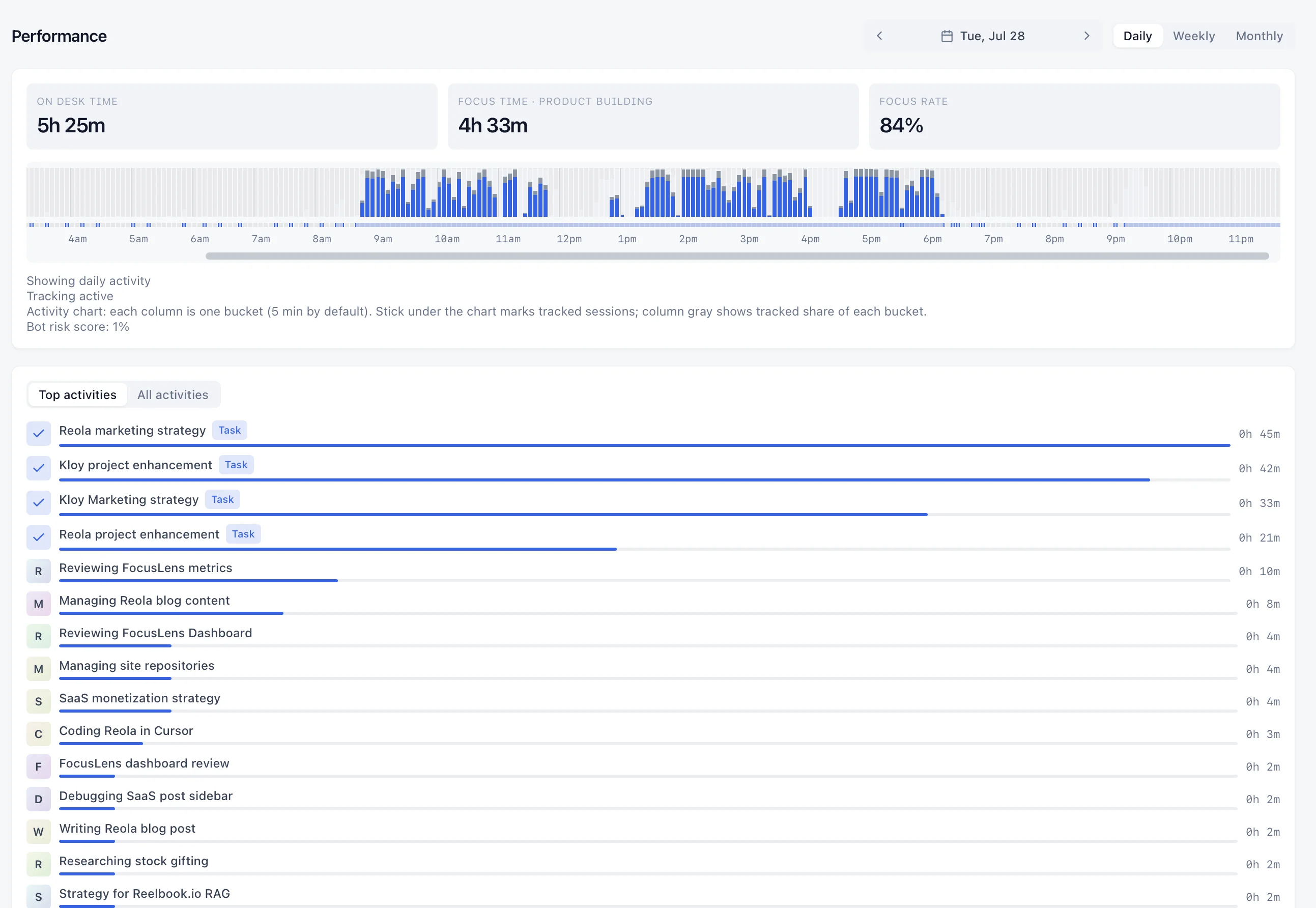
Task: Click the Showing daily activity text
Action: [x=89, y=280]
